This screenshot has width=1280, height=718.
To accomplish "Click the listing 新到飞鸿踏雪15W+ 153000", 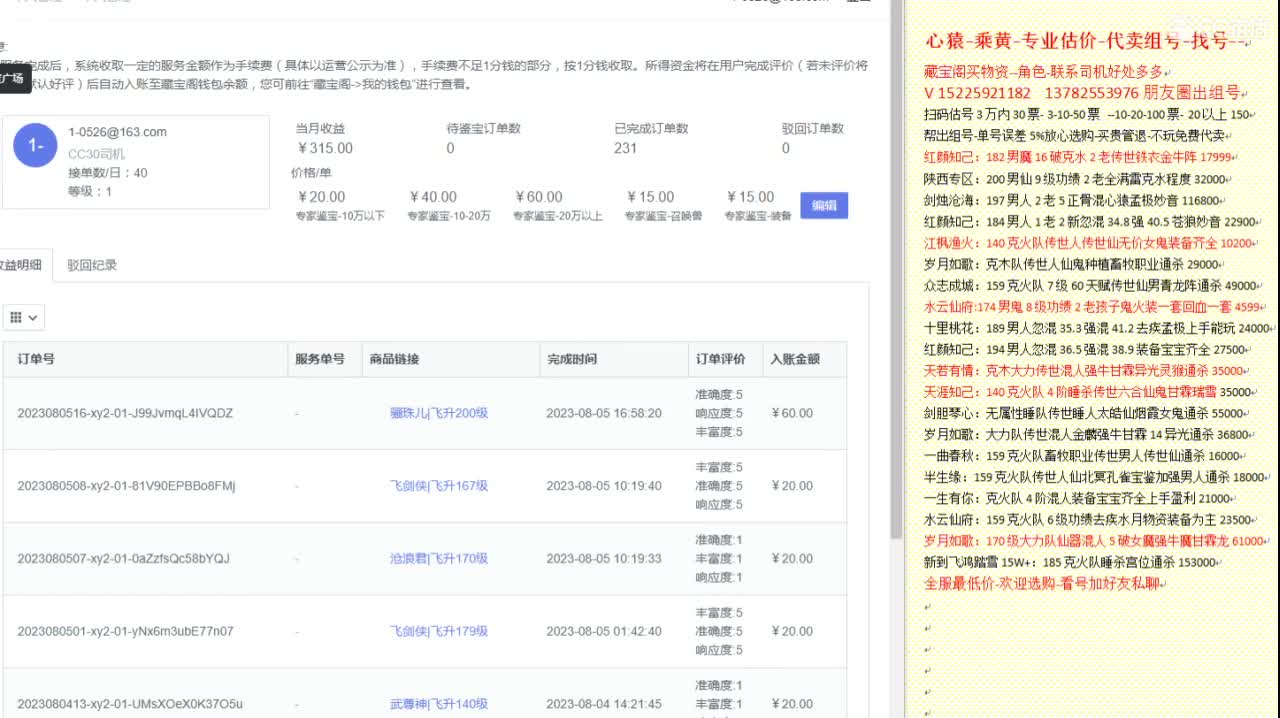I will pyautogui.click(x=1071, y=562).
